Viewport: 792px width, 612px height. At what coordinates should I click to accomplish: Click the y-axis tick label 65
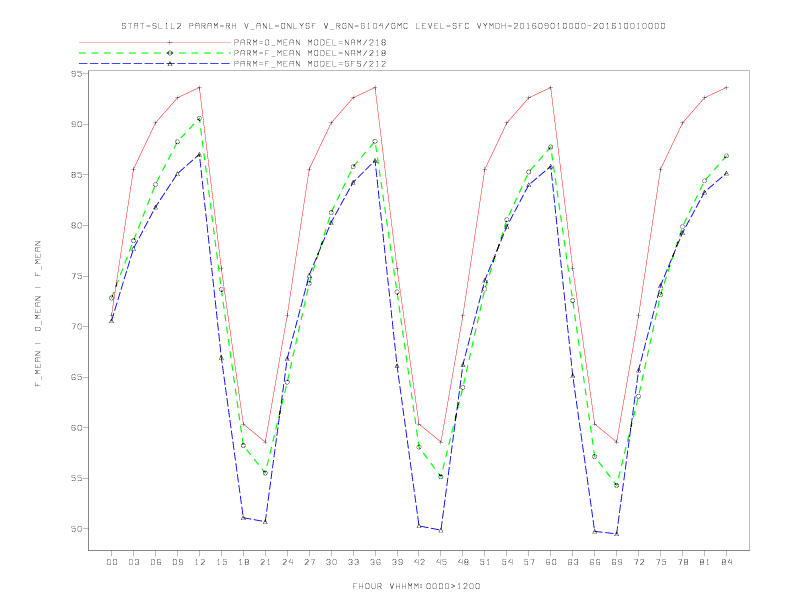click(x=77, y=377)
